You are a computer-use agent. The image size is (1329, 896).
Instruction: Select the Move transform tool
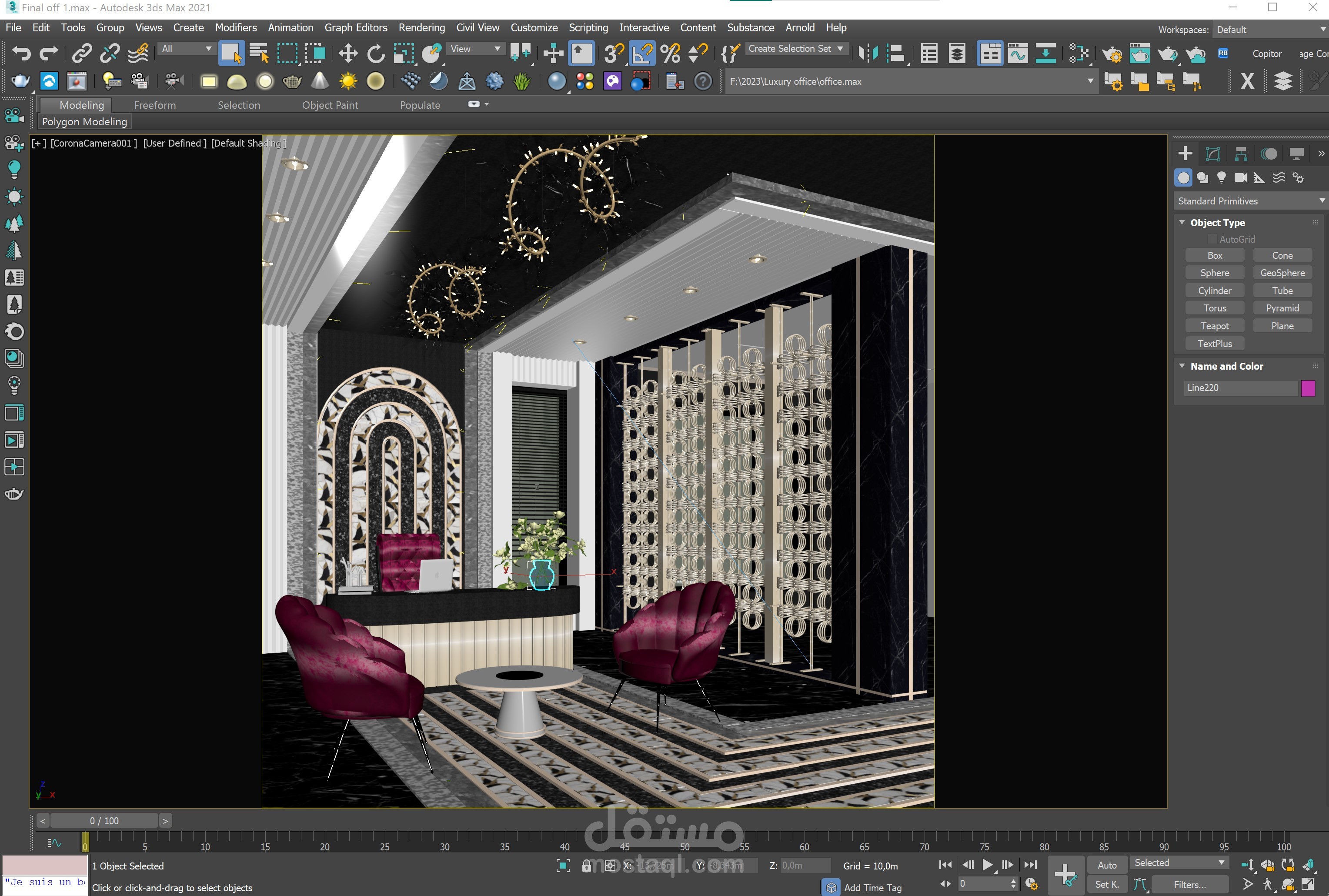(x=347, y=53)
